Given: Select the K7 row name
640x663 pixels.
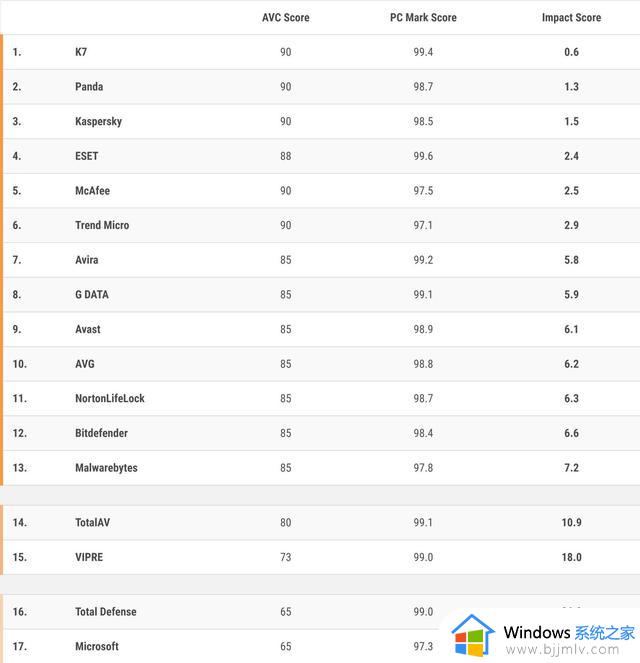Looking at the screenshot, I should point(81,52).
